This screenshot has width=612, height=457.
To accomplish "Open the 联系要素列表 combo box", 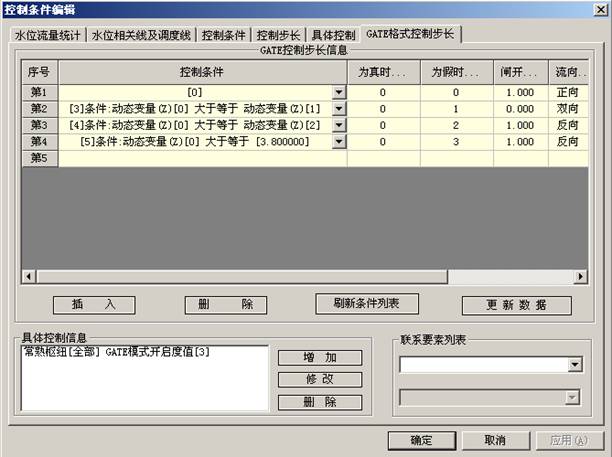I will 574,366.
